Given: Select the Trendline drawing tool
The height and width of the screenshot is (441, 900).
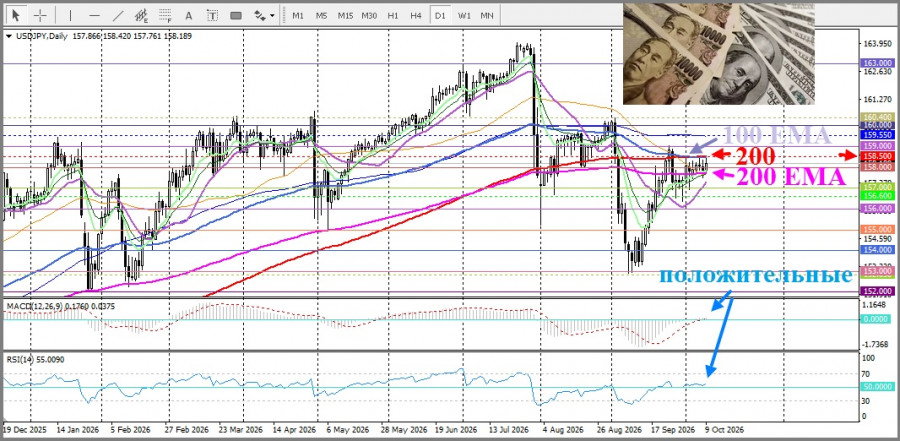Looking at the screenshot, I should point(118,16).
